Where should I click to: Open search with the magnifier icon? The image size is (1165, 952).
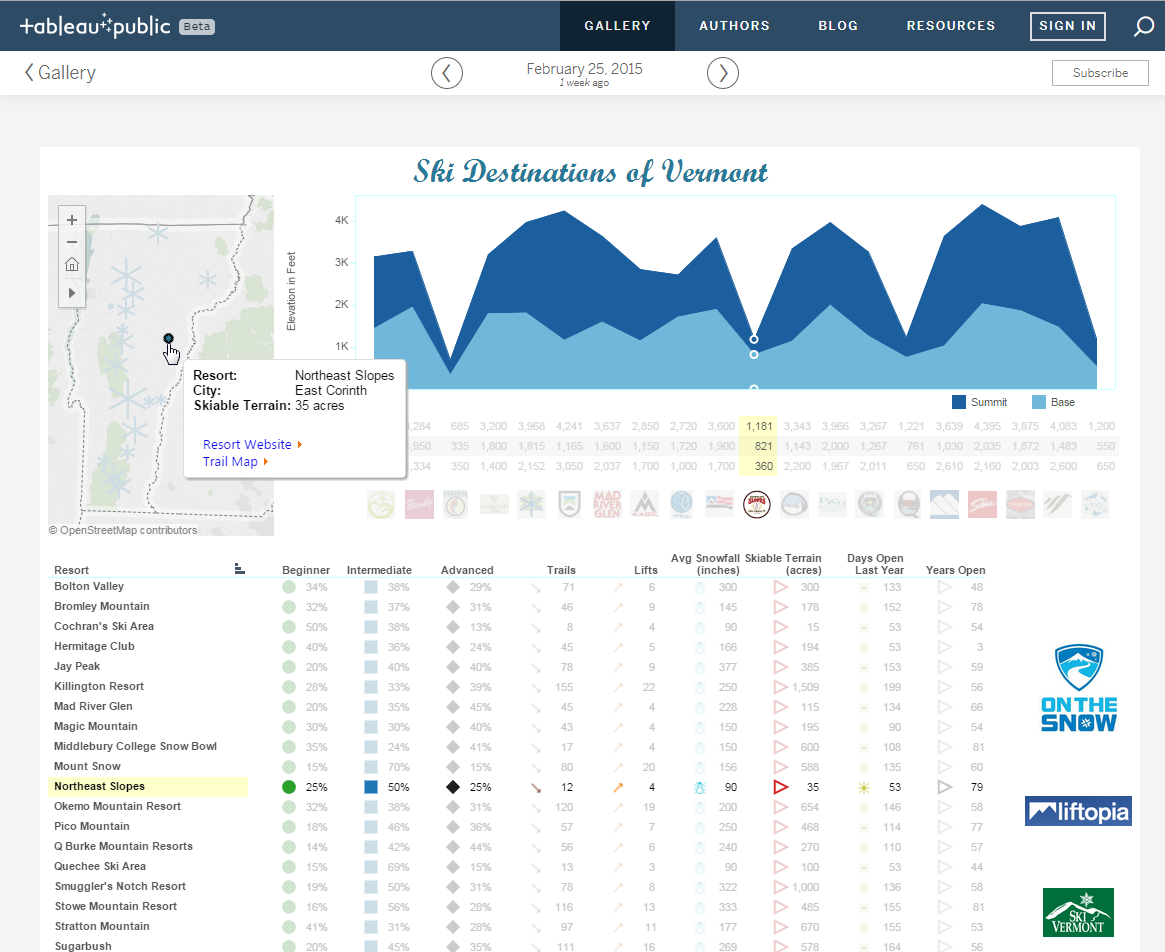(1143, 25)
